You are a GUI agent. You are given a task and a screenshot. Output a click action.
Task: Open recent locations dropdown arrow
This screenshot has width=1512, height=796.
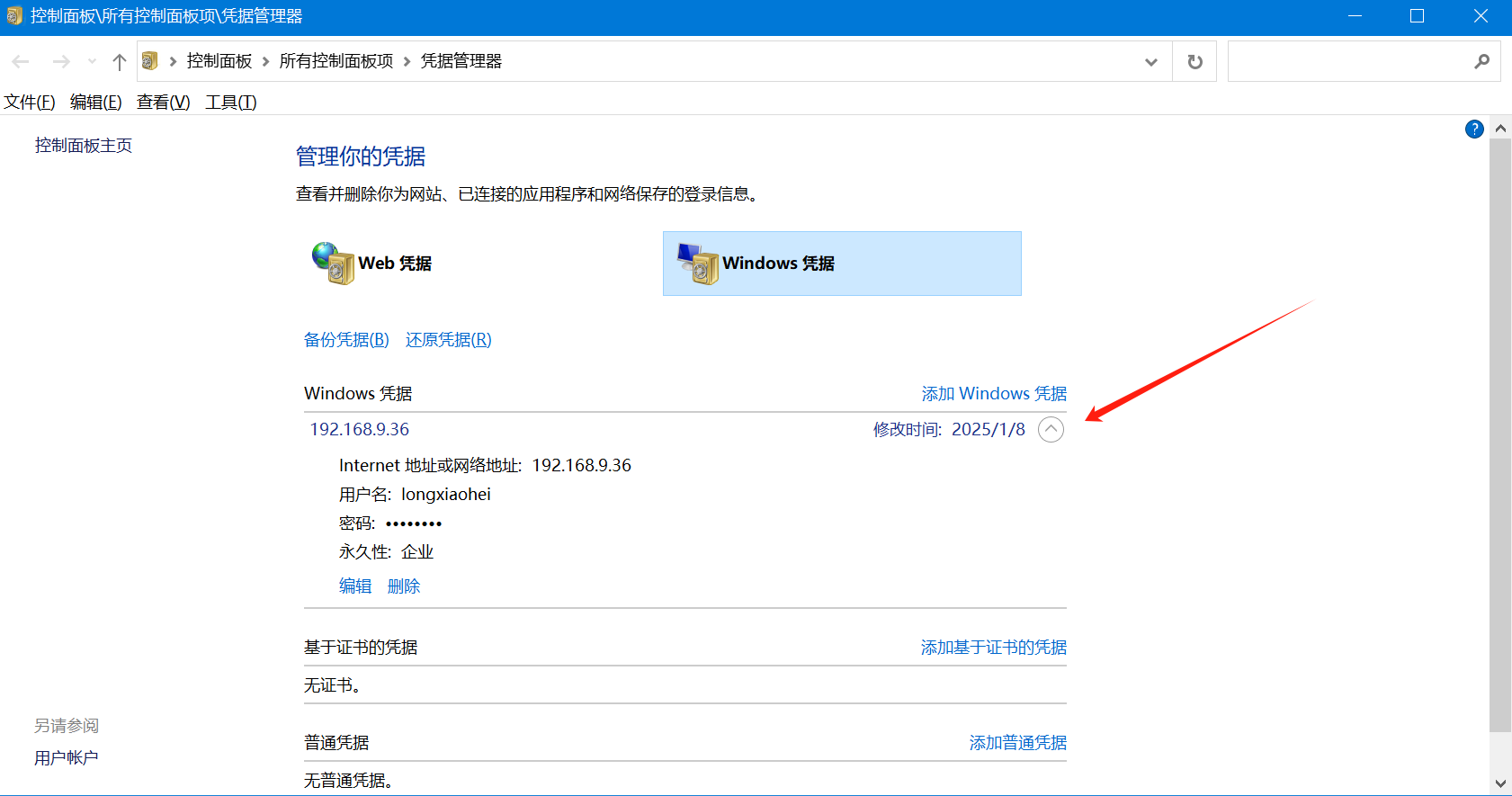(x=92, y=61)
